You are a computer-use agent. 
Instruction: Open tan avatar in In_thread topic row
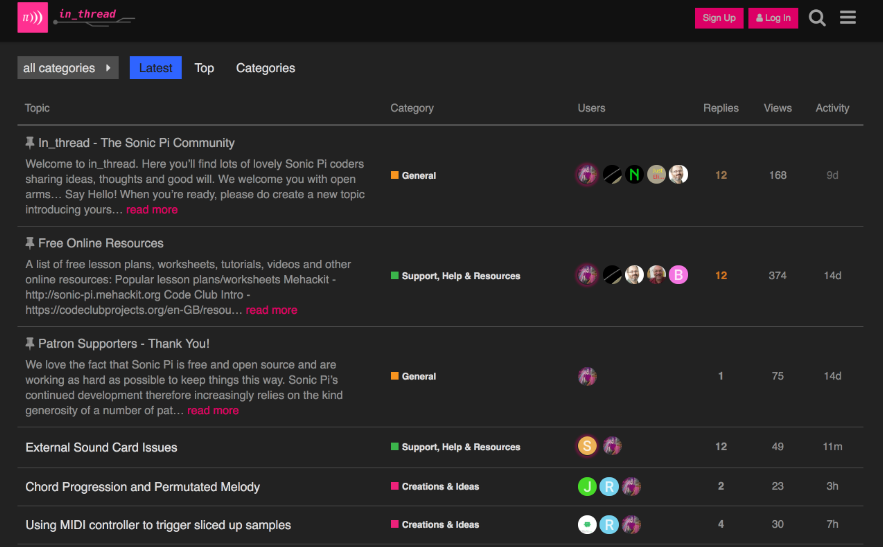coord(656,175)
